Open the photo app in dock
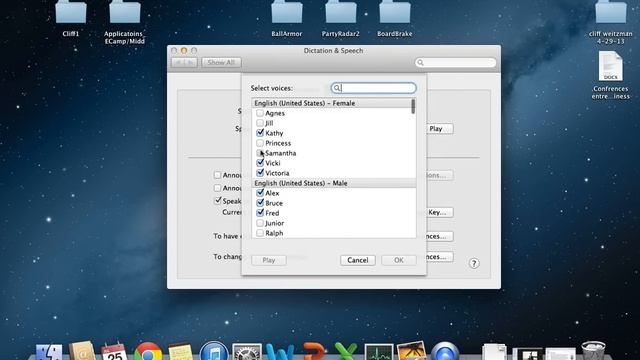 411,351
